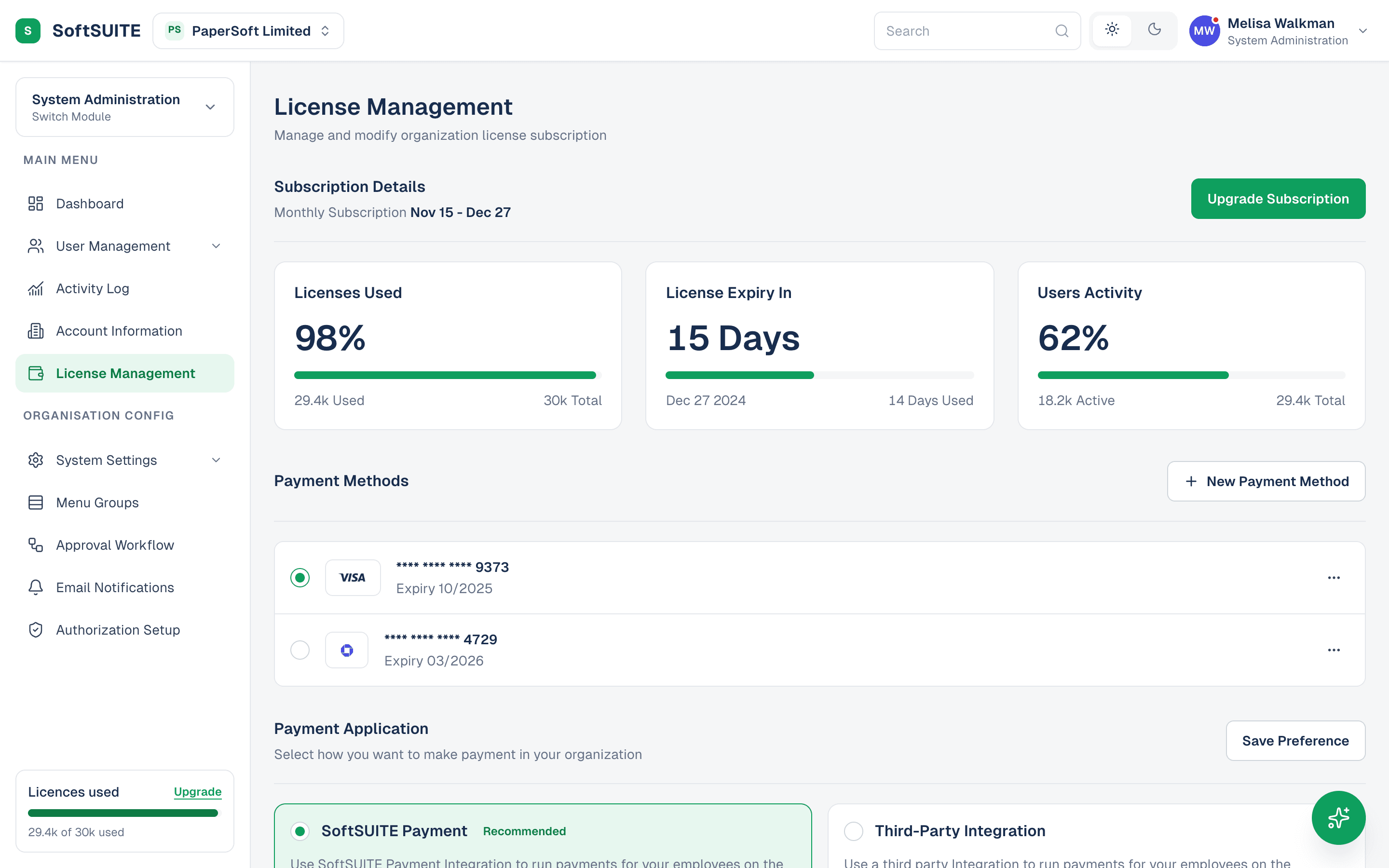The width and height of the screenshot is (1389, 868).
Task: Click the VISA card logo
Action: point(353,578)
